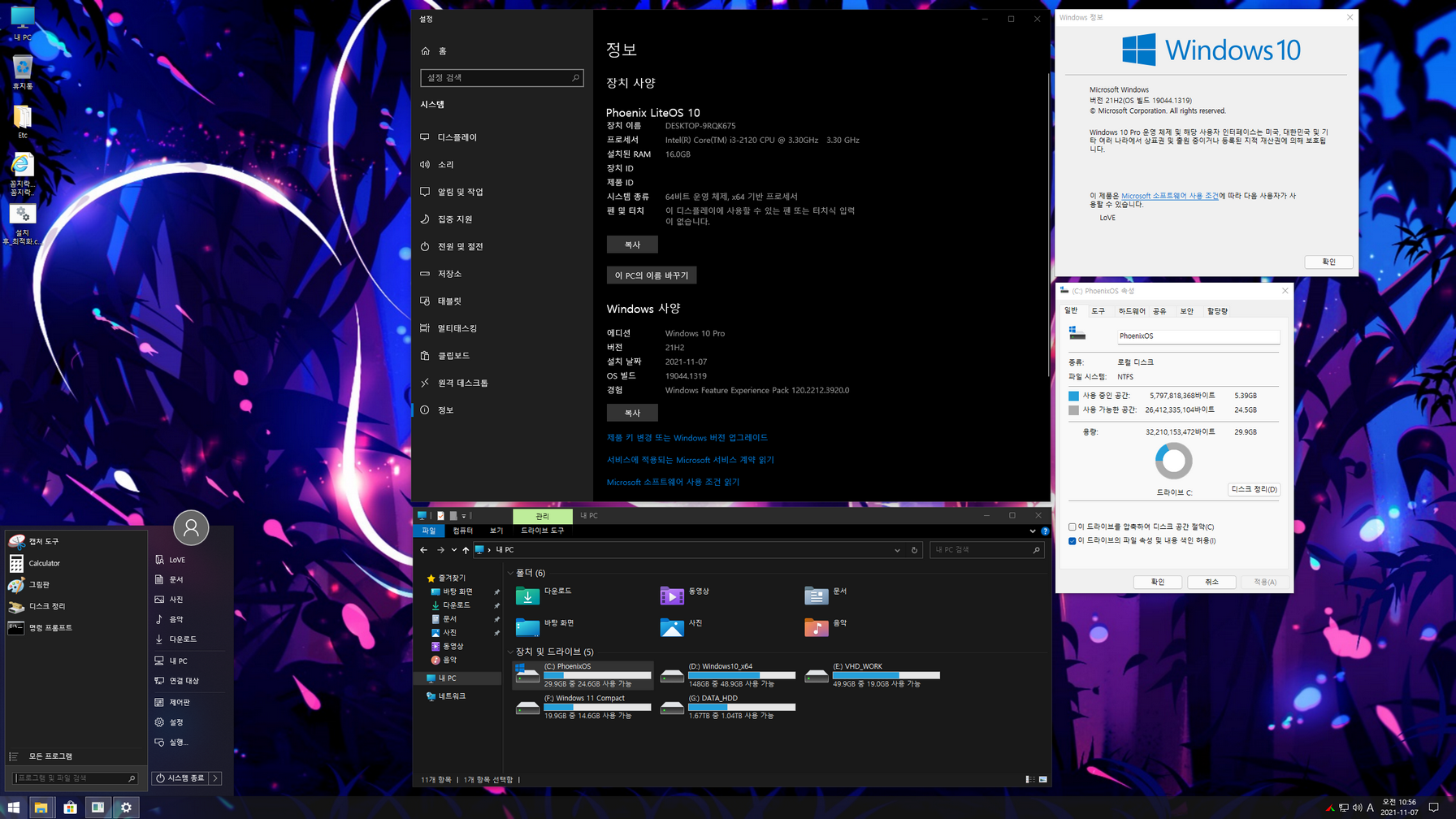Screen dimensions: 1456x819
Task: Go up one level with Explorer up arrow
Action: coord(466,550)
